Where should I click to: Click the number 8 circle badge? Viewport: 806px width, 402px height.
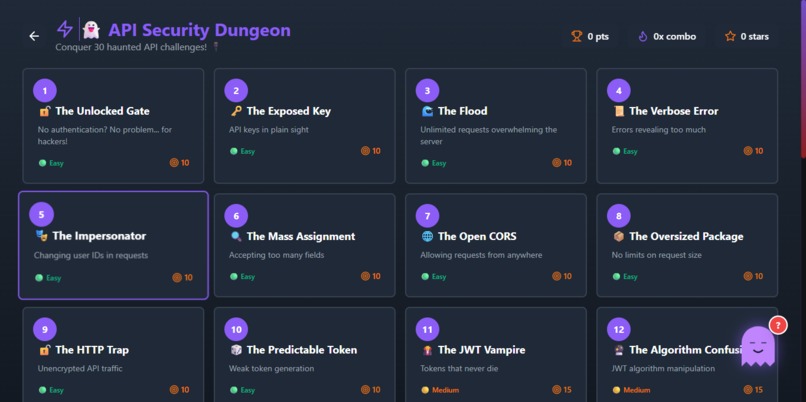pos(618,216)
